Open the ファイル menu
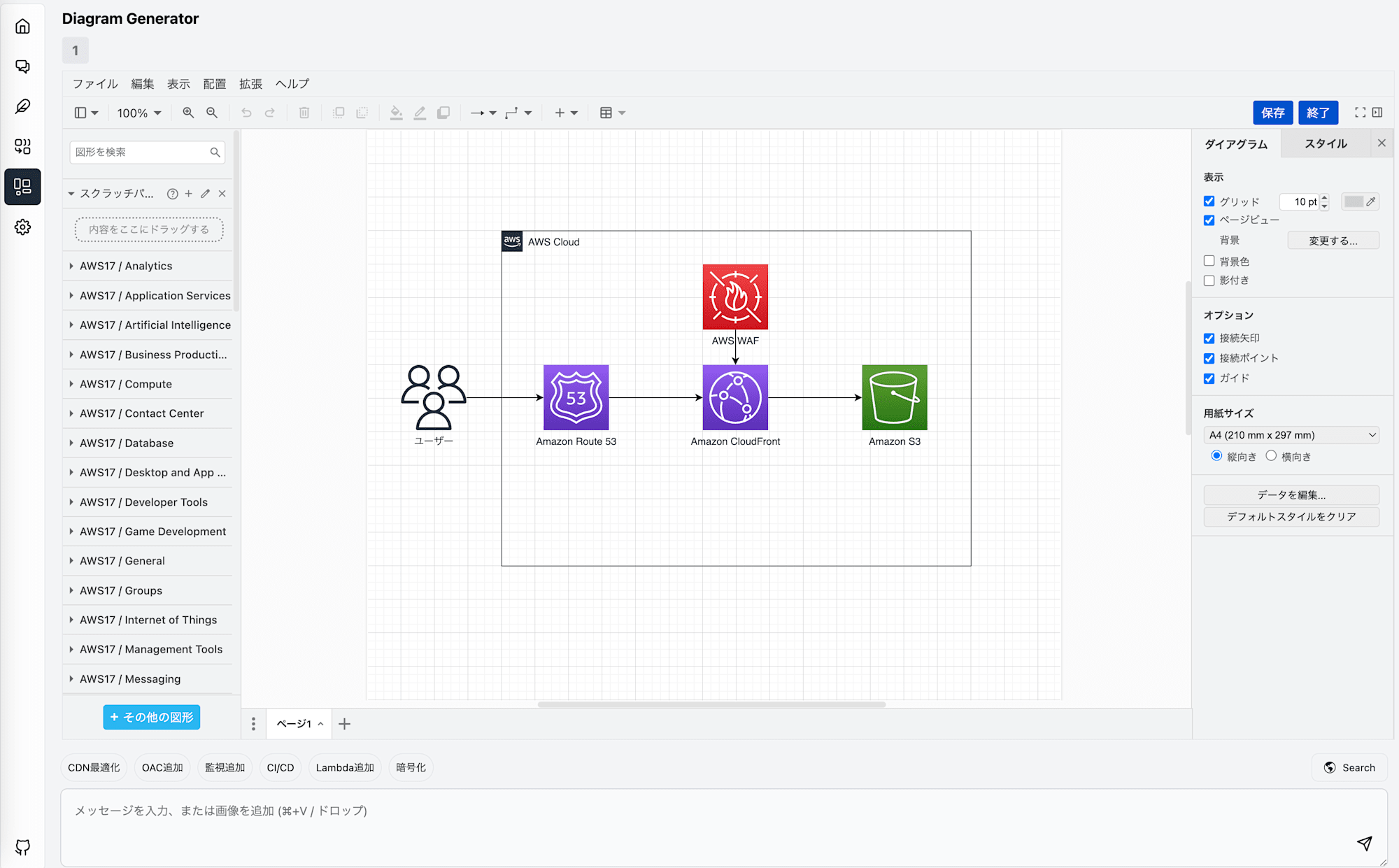The image size is (1399, 868). click(93, 84)
